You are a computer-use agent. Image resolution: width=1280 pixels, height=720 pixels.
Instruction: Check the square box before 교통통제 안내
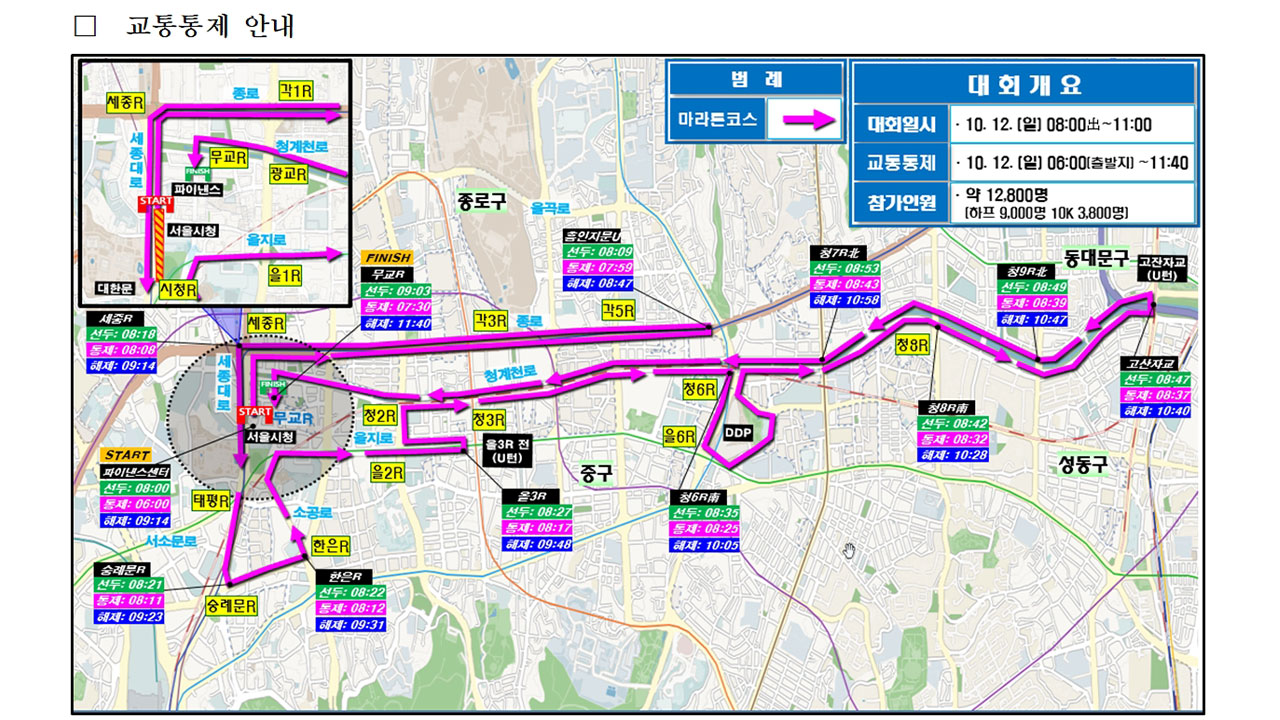point(85,26)
